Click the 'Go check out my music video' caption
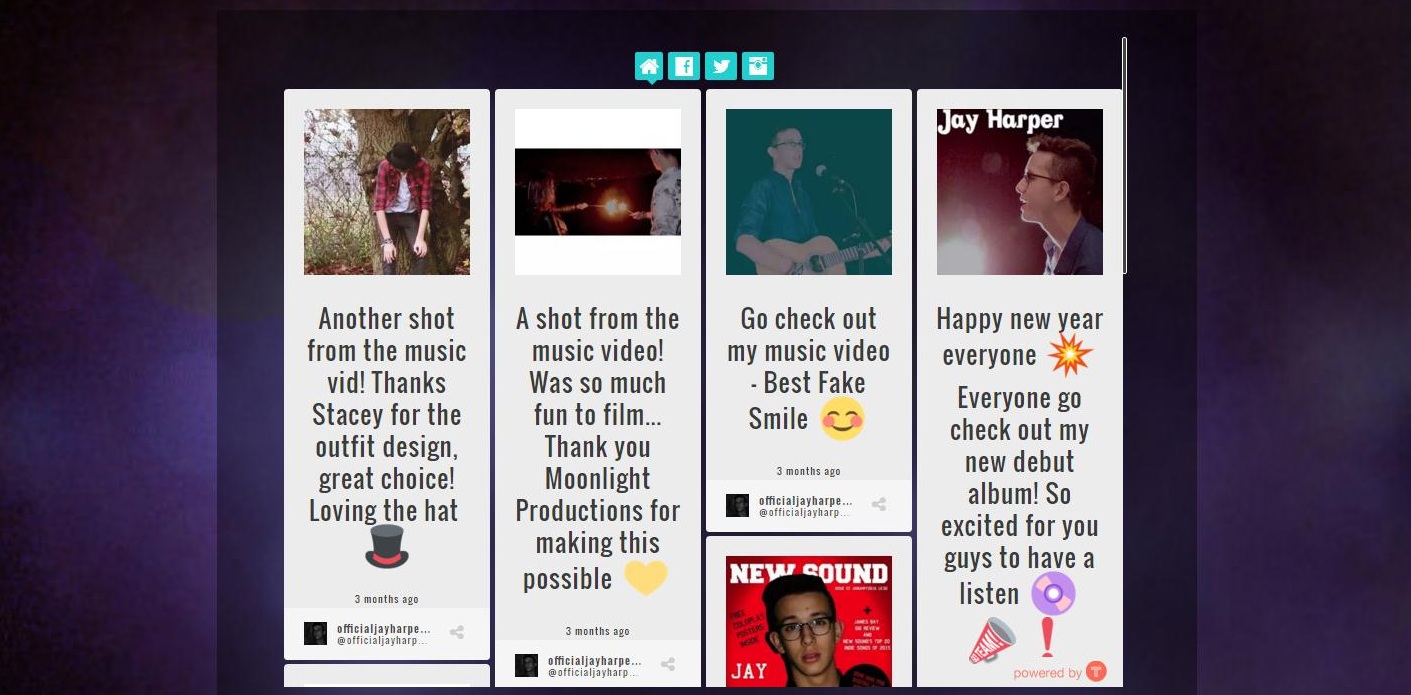The width and height of the screenshot is (1411, 695). point(809,371)
